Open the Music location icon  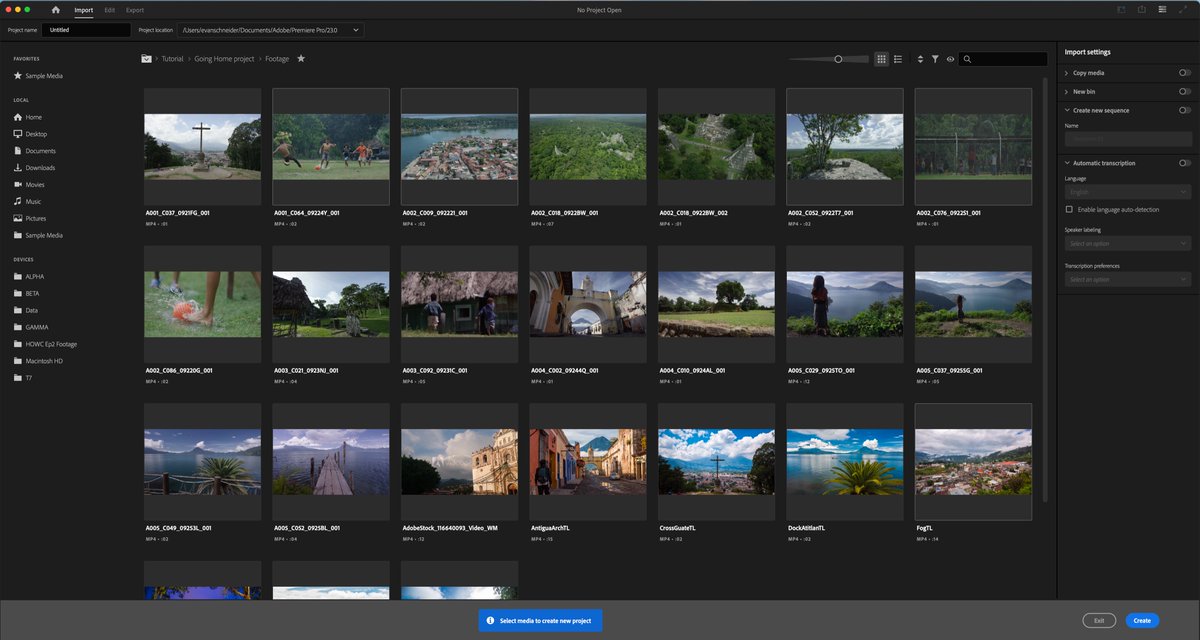tap(18, 201)
